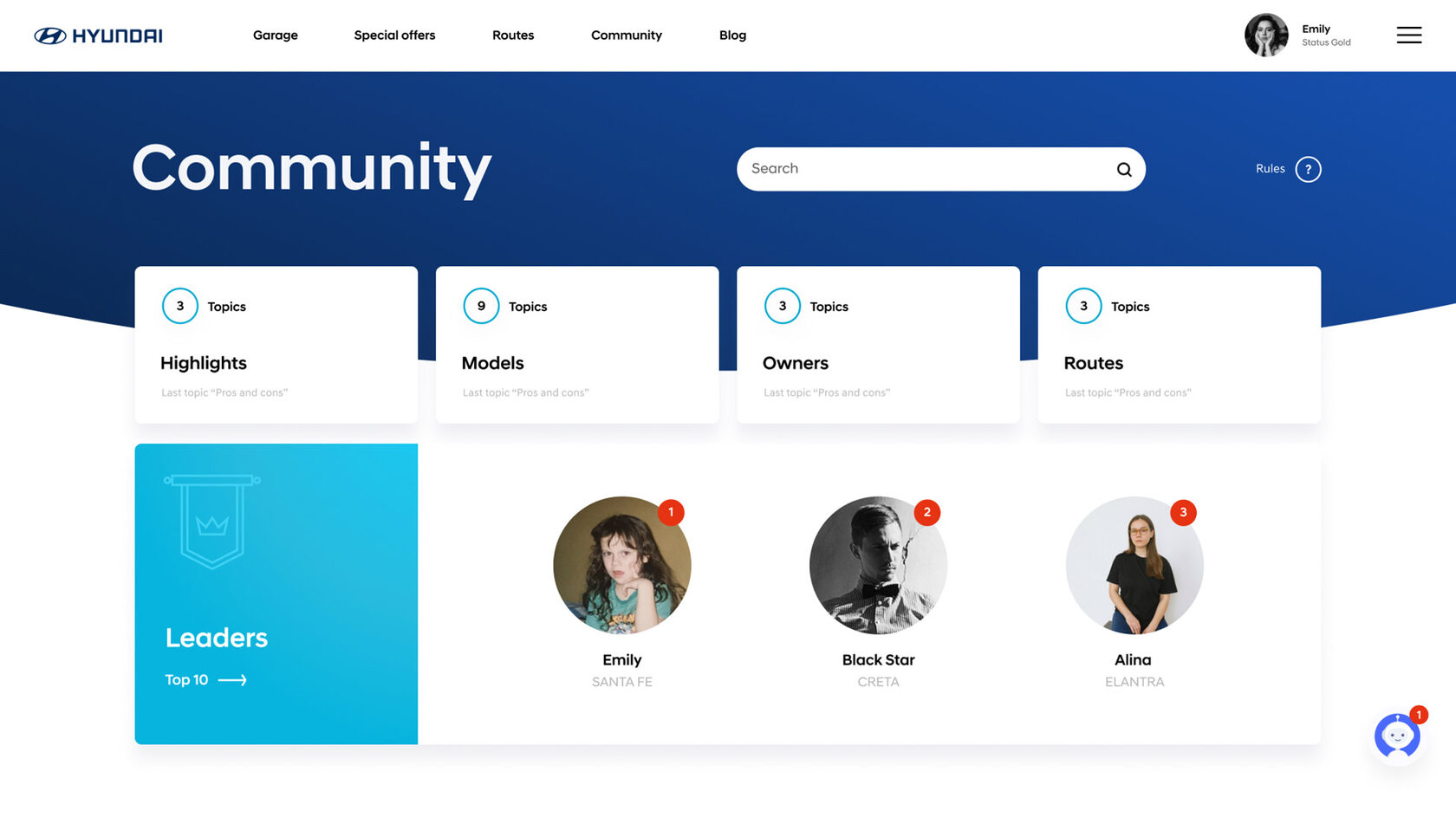This screenshot has width=1456, height=817.
Task: Open the Routes category card
Action: 1180,345
